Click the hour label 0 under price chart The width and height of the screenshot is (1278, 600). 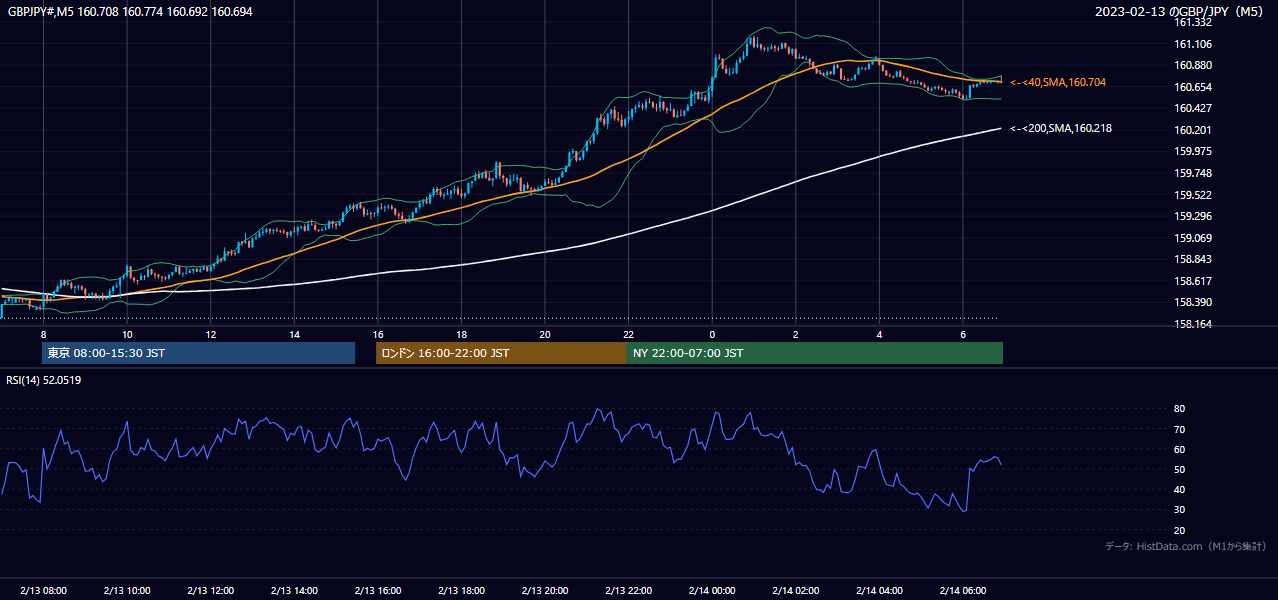click(712, 334)
